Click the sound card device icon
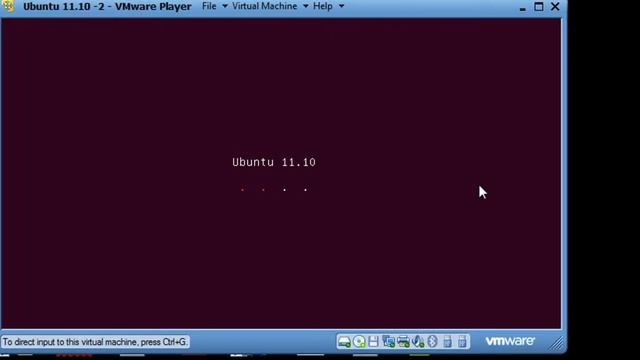Screen dimensions: 640x360 coord(418,342)
